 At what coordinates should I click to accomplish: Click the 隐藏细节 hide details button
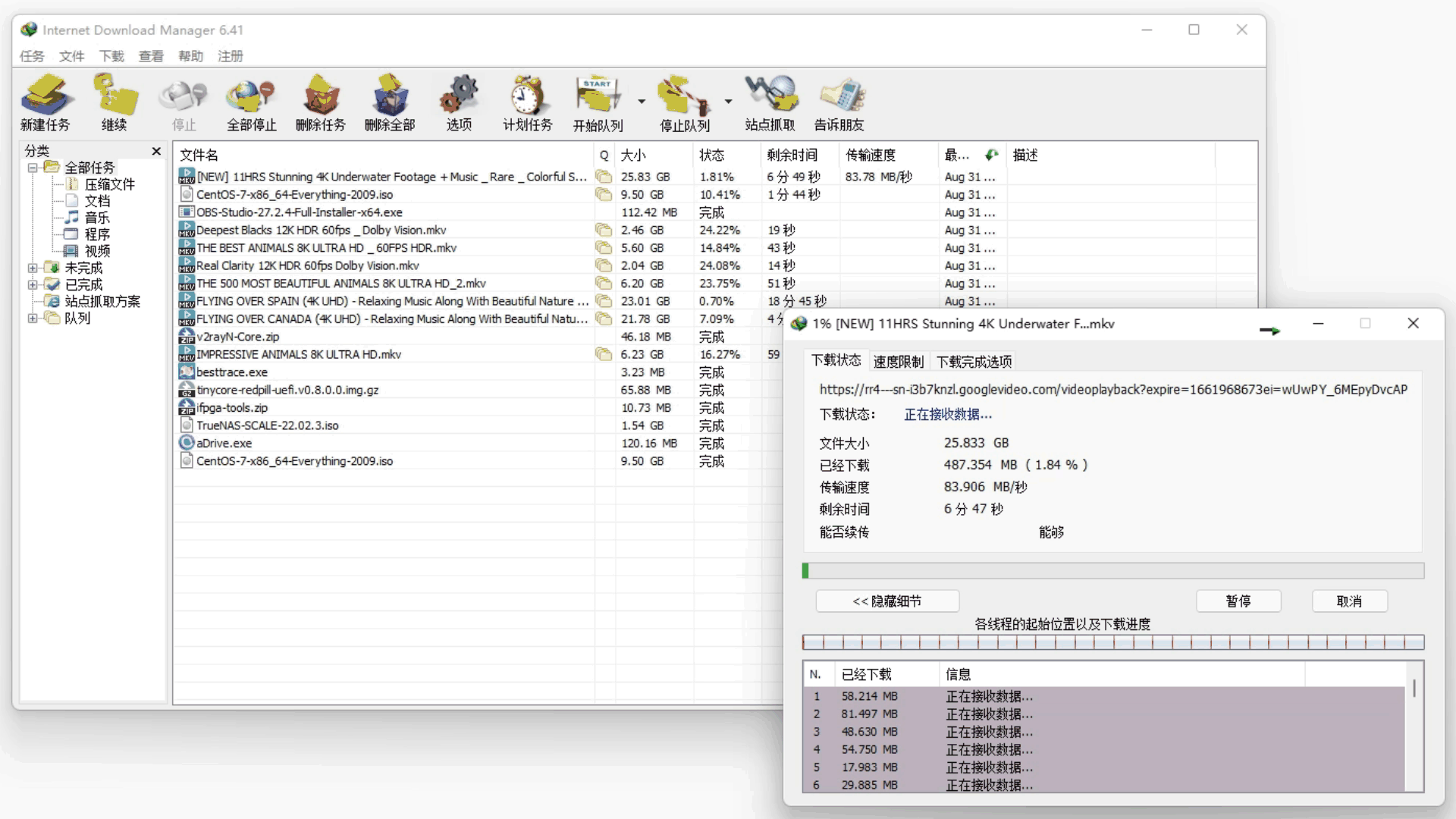[x=887, y=601]
